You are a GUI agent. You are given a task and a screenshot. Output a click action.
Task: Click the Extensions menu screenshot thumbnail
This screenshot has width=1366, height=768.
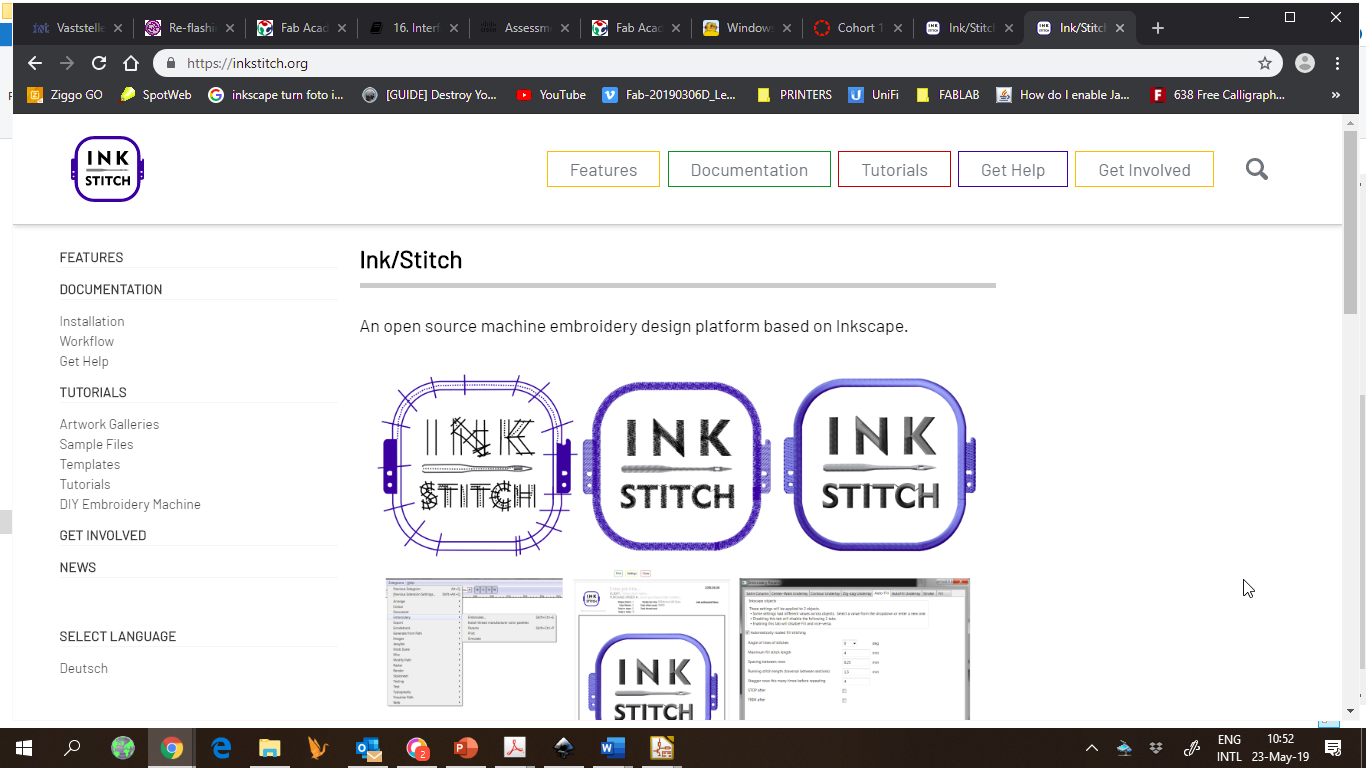474,642
